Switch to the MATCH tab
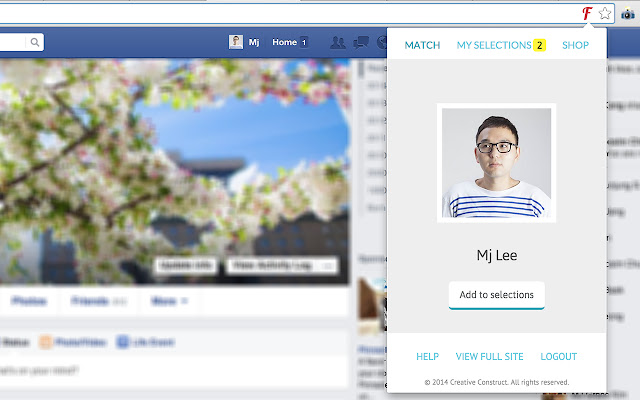Viewport: 640px width, 400px height. point(422,45)
